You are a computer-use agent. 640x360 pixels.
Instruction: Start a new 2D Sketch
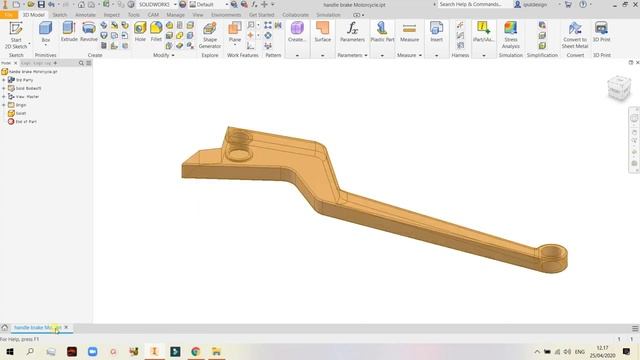point(16,35)
